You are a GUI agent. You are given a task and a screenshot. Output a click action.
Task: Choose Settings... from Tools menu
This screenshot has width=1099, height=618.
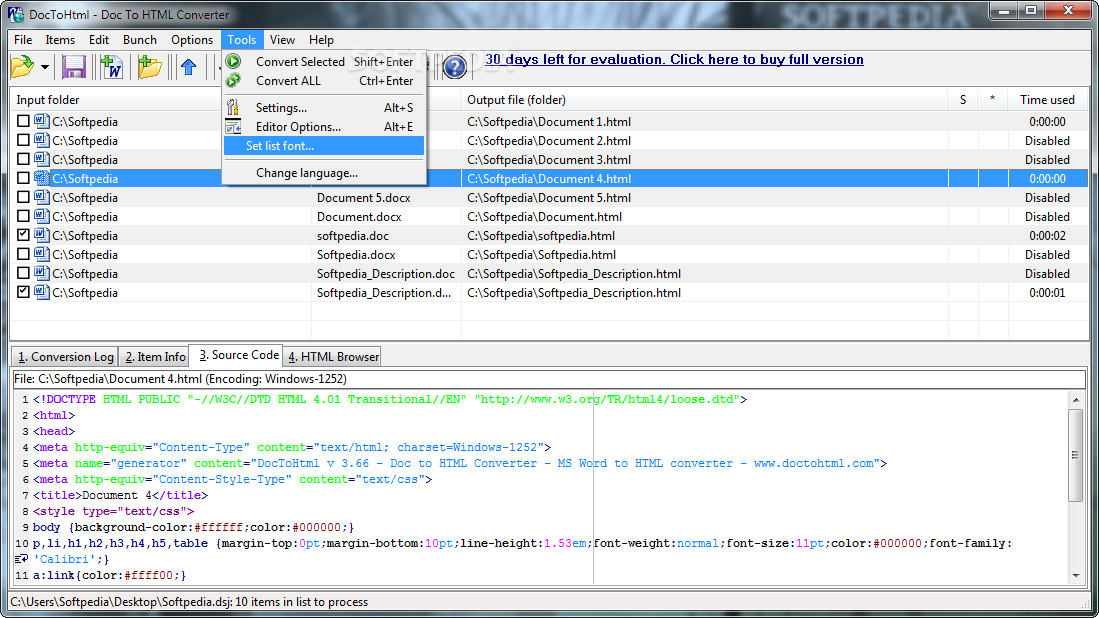pyautogui.click(x=324, y=108)
